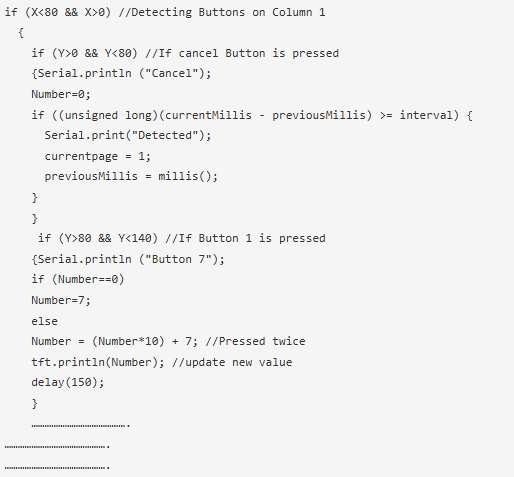The height and width of the screenshot is (477, 514).
Task: Click the delay(150); line
Action: pos(68,382)
